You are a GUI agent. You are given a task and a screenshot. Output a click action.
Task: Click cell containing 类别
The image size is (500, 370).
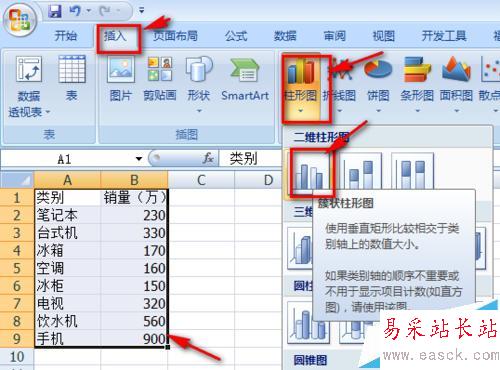(x=68, y=198)
